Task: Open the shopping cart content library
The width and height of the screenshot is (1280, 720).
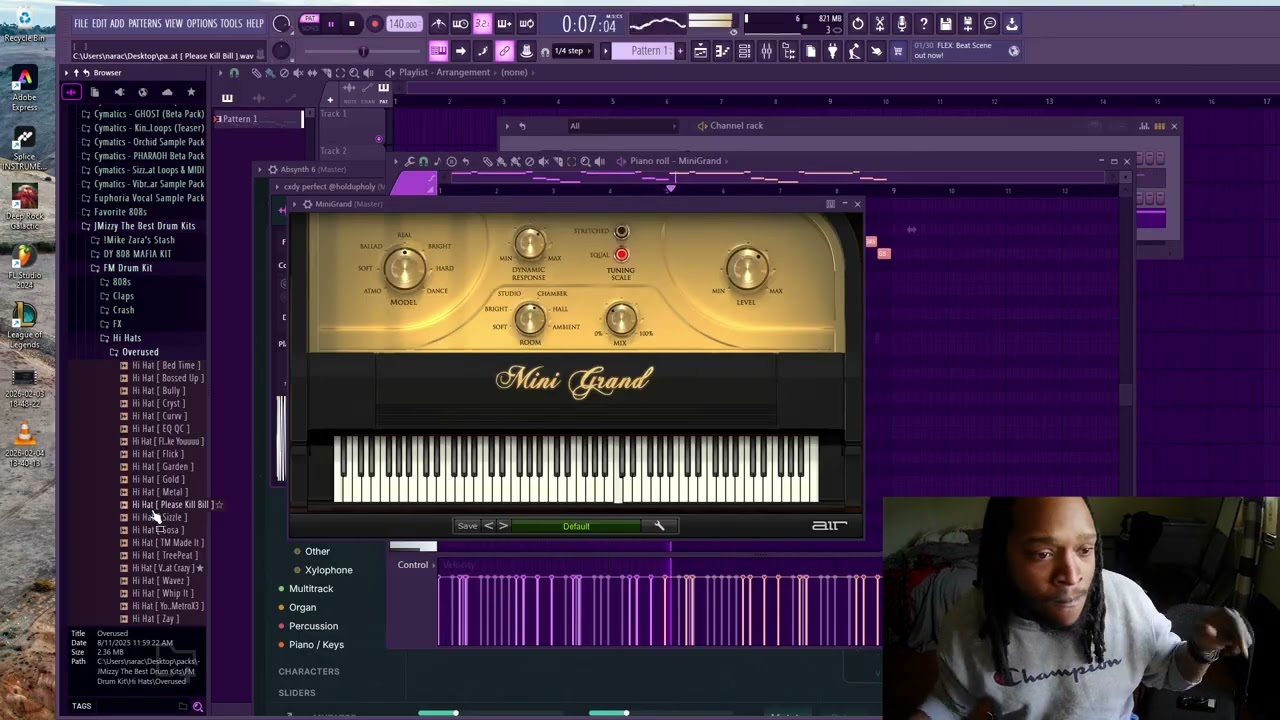Action: (x=897, y=51)
